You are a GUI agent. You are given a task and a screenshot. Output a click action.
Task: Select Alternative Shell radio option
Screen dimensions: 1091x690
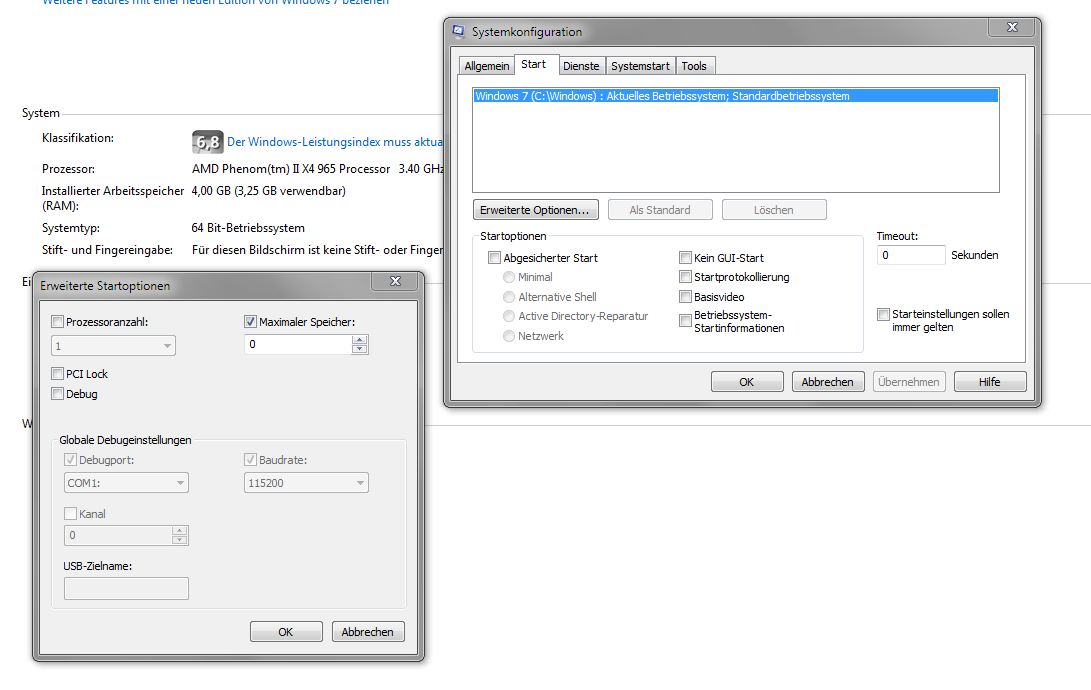(x=509, y=297)
